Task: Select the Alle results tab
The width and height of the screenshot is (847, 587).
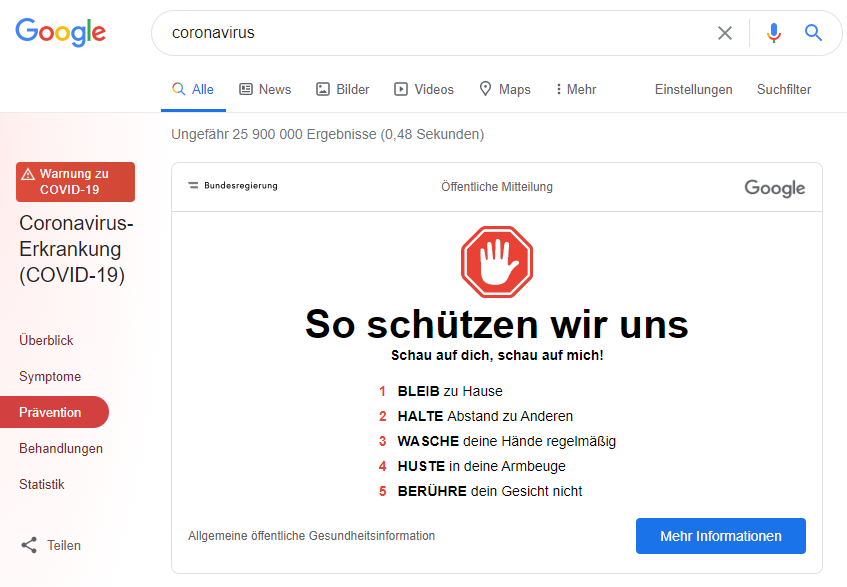Action: 193,89
